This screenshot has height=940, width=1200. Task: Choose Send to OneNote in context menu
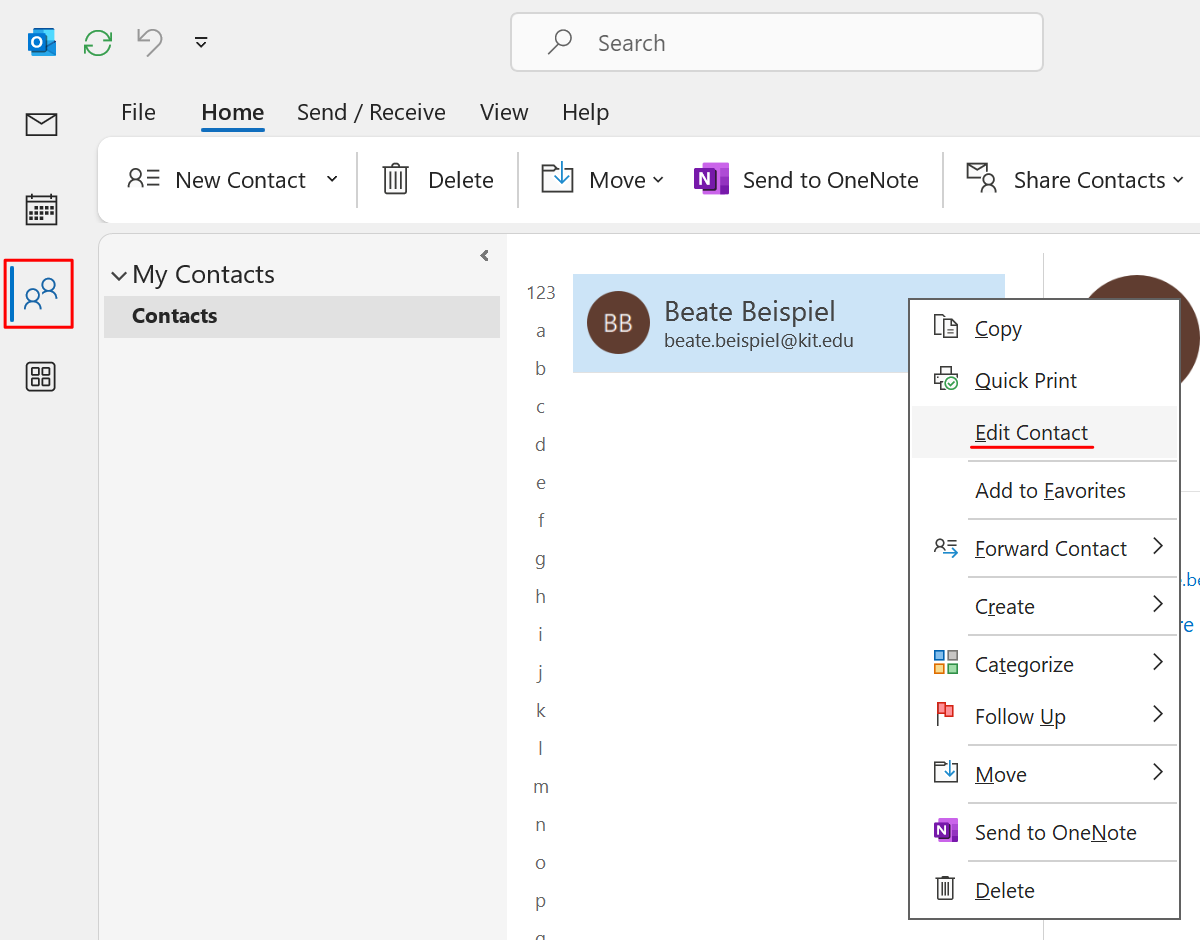[x=1044, y=832]
